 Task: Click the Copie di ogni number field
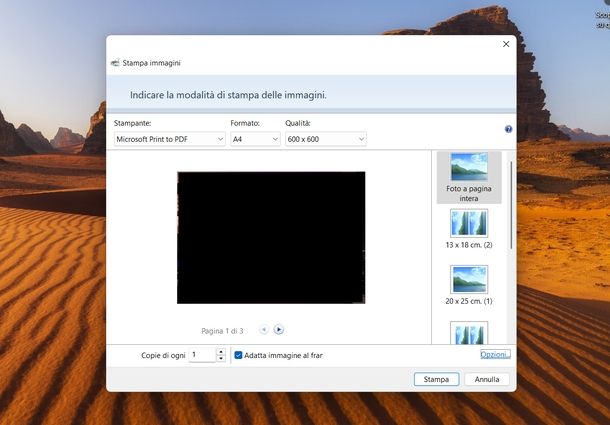pos(201,355)
